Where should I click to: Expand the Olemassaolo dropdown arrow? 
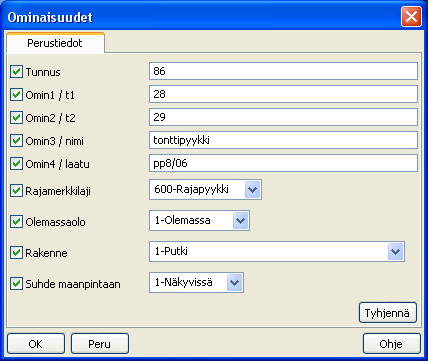pos(240,221)
